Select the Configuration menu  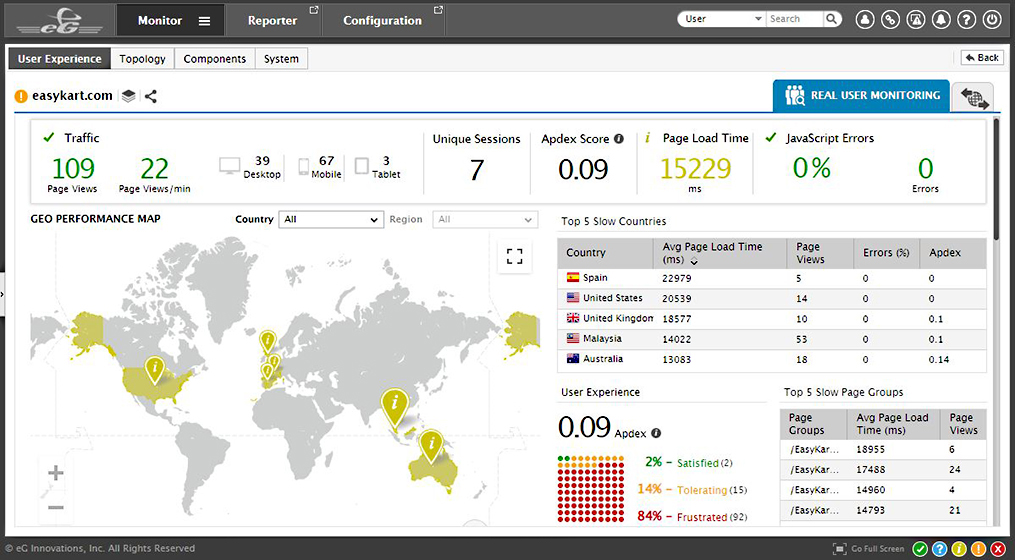[x=383, y=21]
